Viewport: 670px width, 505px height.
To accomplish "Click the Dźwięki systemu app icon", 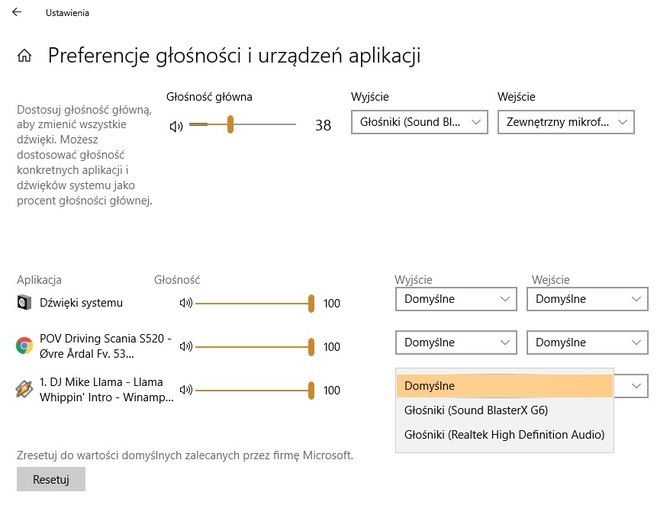I will point(25,302).
